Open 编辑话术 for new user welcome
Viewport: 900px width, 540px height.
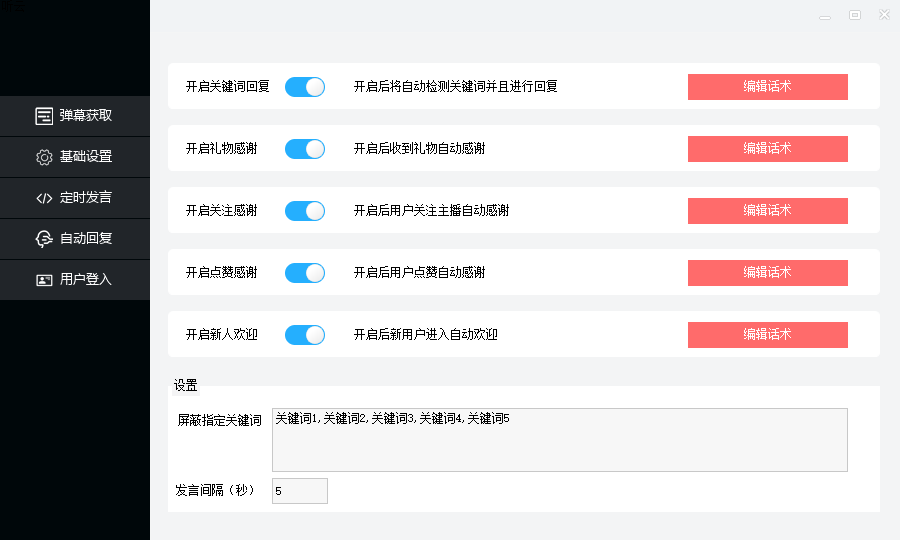767,335
